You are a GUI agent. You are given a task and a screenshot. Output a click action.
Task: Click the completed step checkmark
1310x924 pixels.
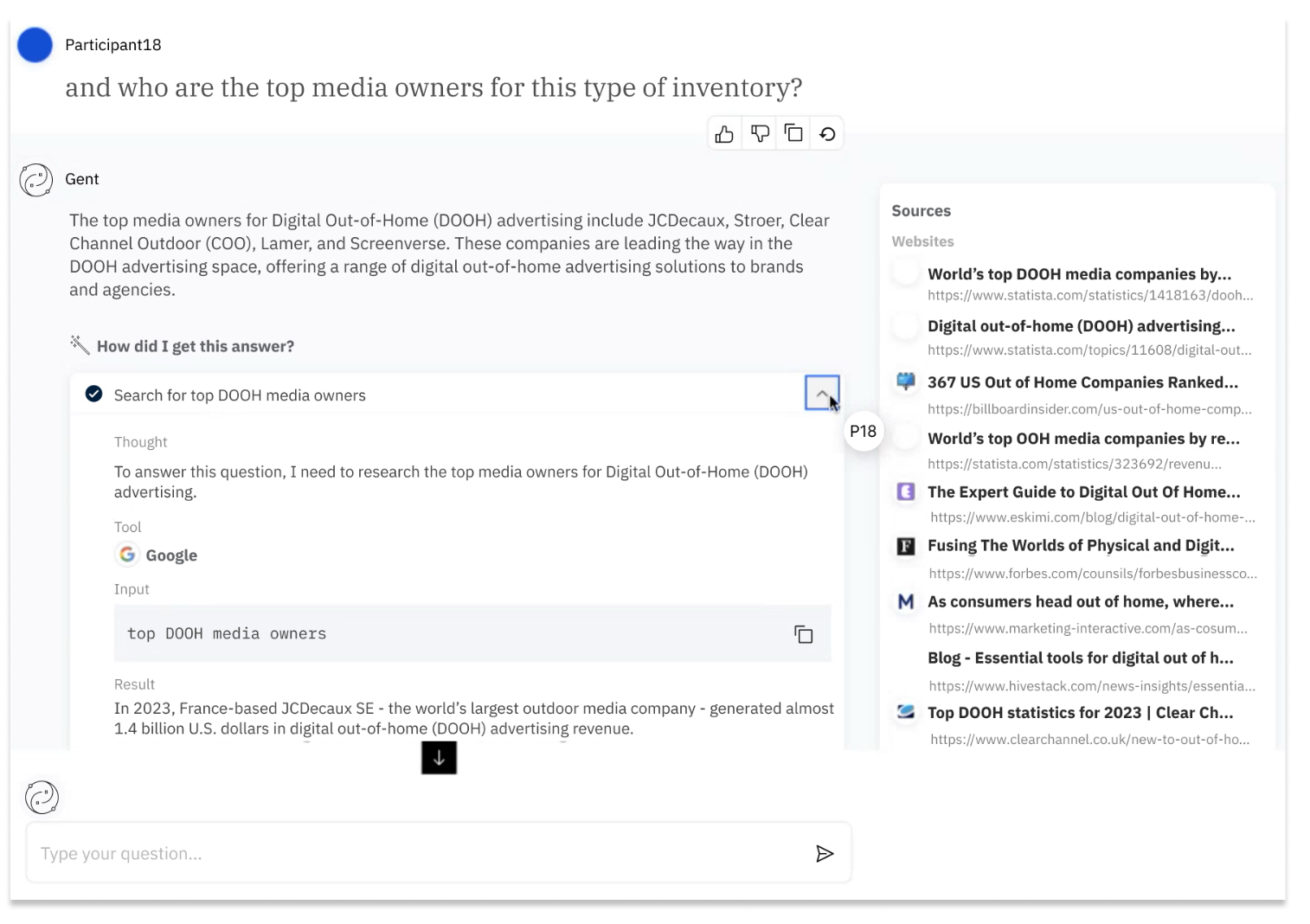[x=94, y=395]
